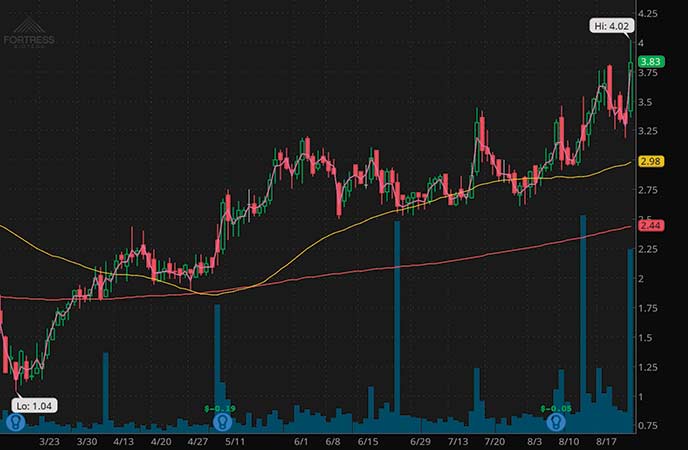Viewport: 688px width, 450px height.
Task: Click the 3.5 price axis label
Action: click(645, 102)
